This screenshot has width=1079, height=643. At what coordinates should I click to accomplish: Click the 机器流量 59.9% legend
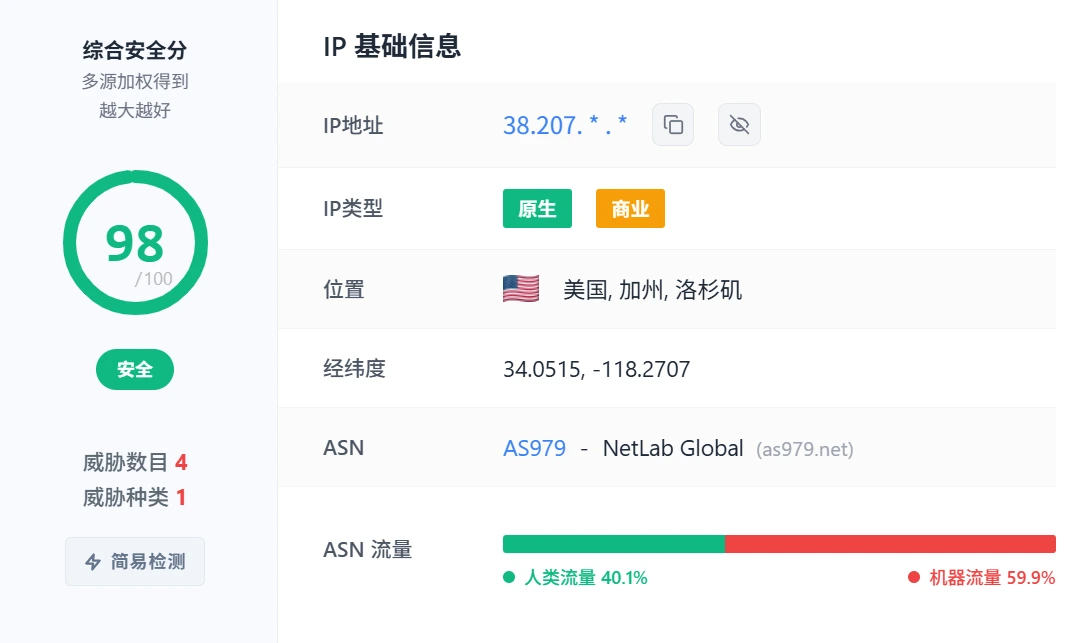pyautogui.click(x=981, y=577)
